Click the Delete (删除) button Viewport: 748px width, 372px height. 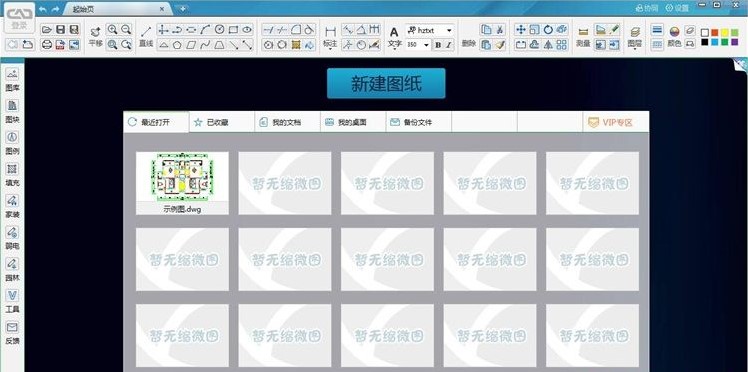468,43
